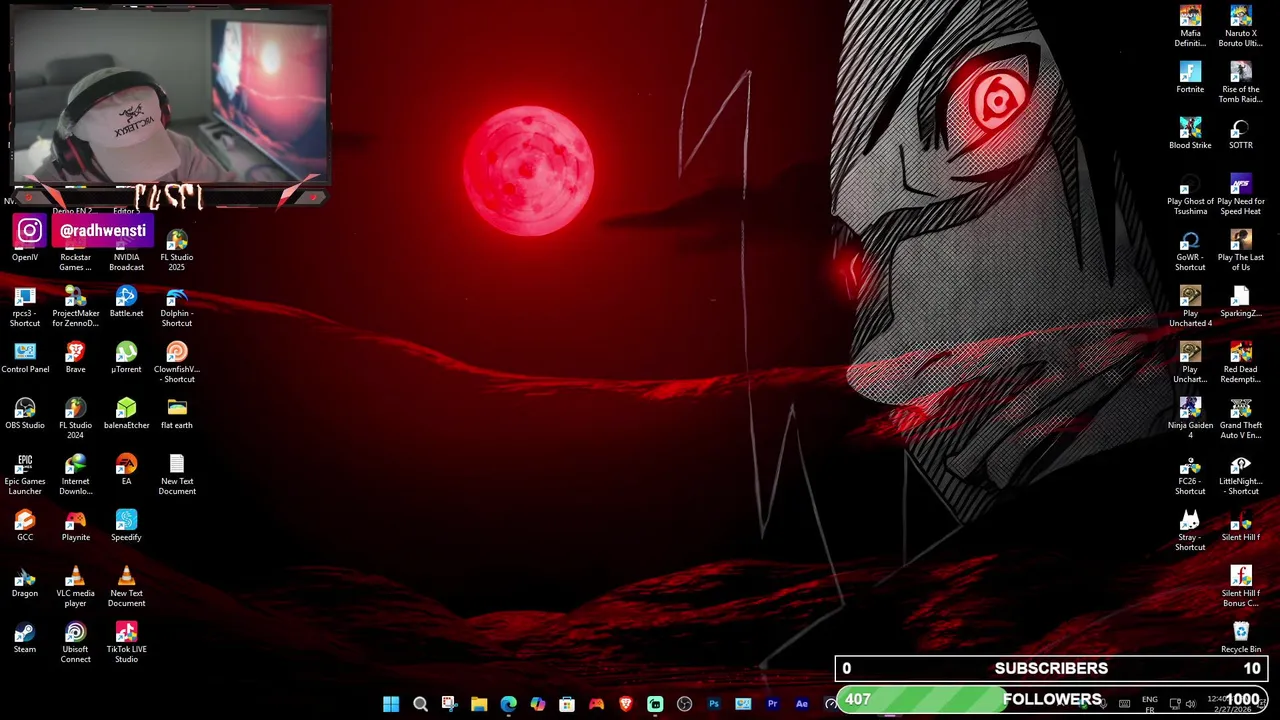Open the Ninja Gaiden 4 icon

(x=1190, y=418)
